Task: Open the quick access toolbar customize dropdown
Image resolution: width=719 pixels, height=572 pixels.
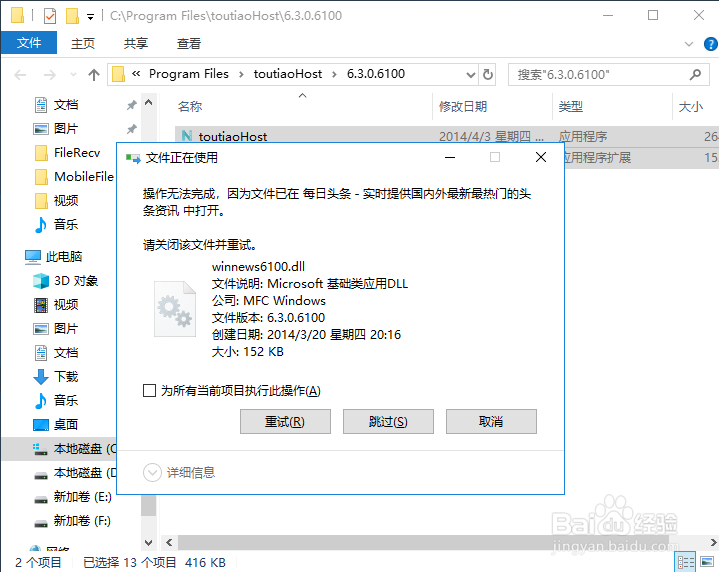Action: pos(90,17)
